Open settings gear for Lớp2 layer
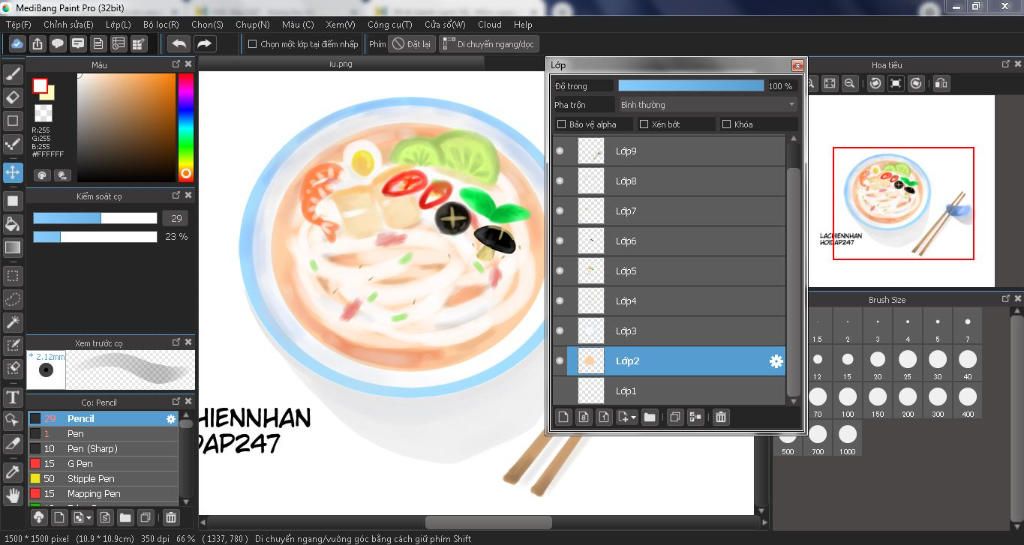 (776, 361)
